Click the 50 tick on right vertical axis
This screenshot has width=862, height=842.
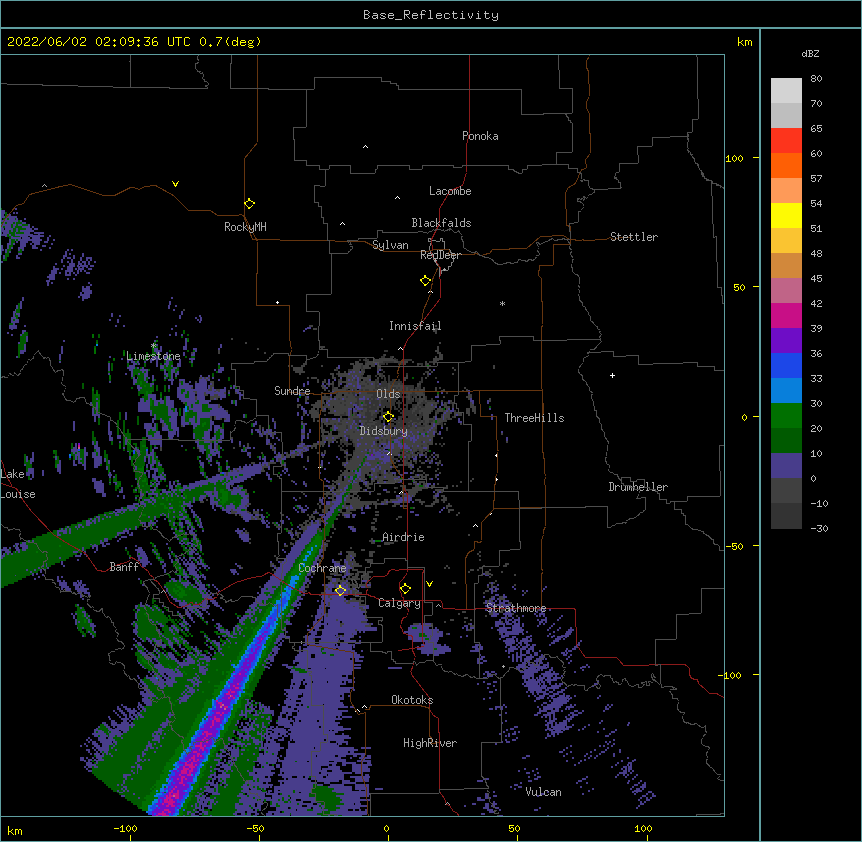click(739, 287)
